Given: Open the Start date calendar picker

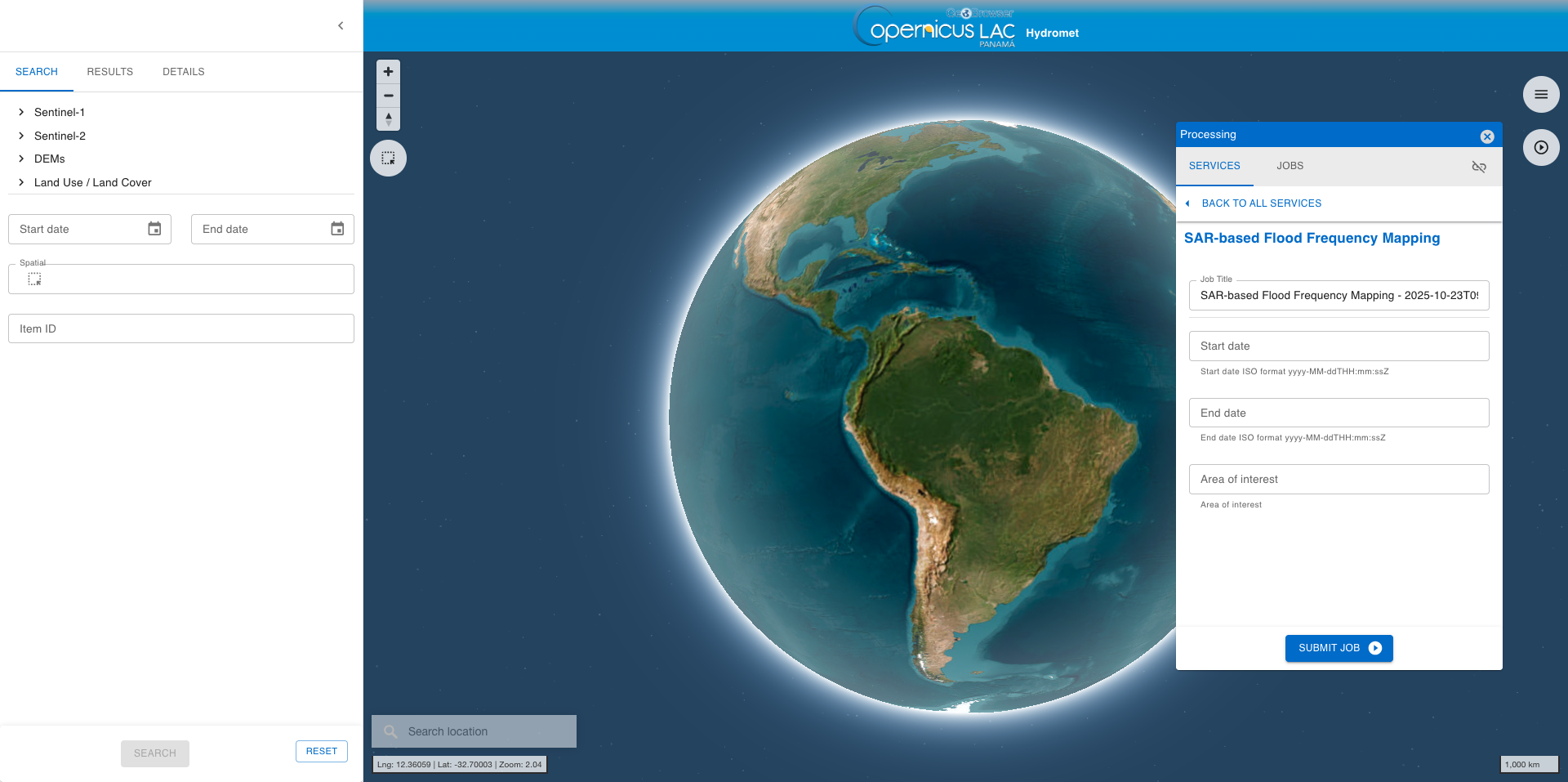Looking at the screenshot, I should 154,229.
